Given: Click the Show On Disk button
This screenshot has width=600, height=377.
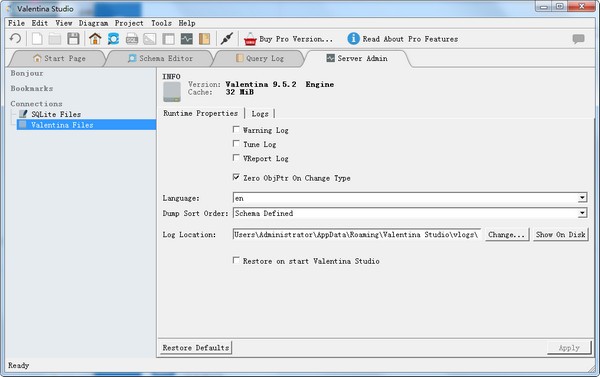Looking at the screenshot, I should pos(560,235).
